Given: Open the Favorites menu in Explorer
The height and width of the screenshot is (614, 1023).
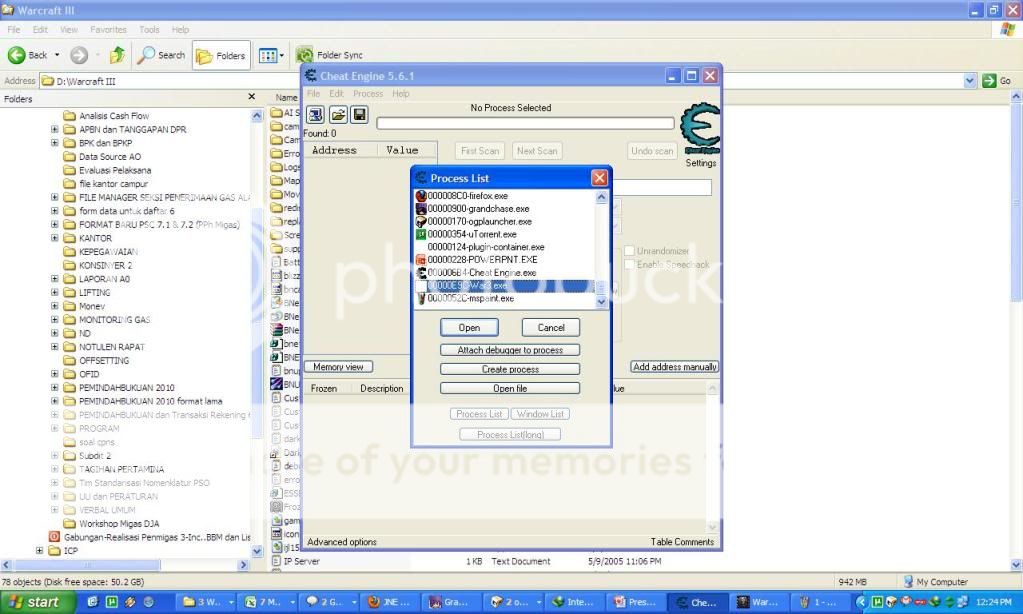Looking at the screenshot, I should [108, 30].
